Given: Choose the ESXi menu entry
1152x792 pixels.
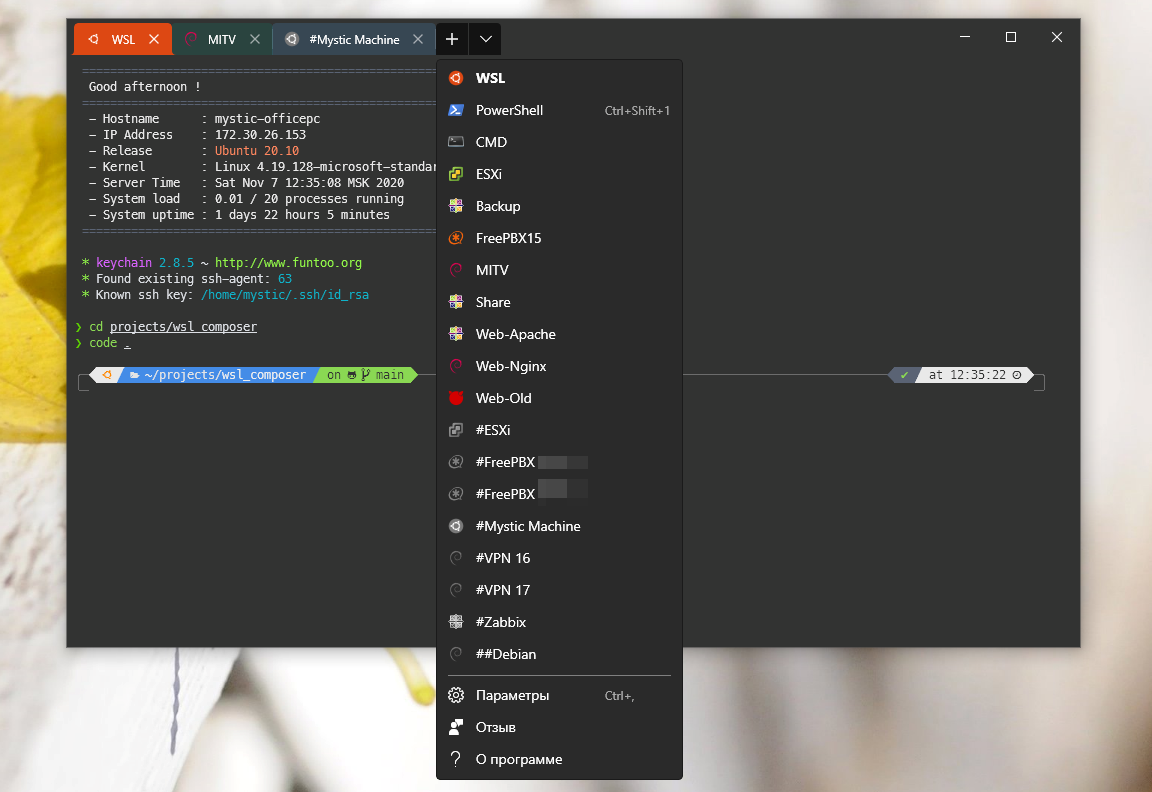Looking at the screenshot, I should pos(559,174).
